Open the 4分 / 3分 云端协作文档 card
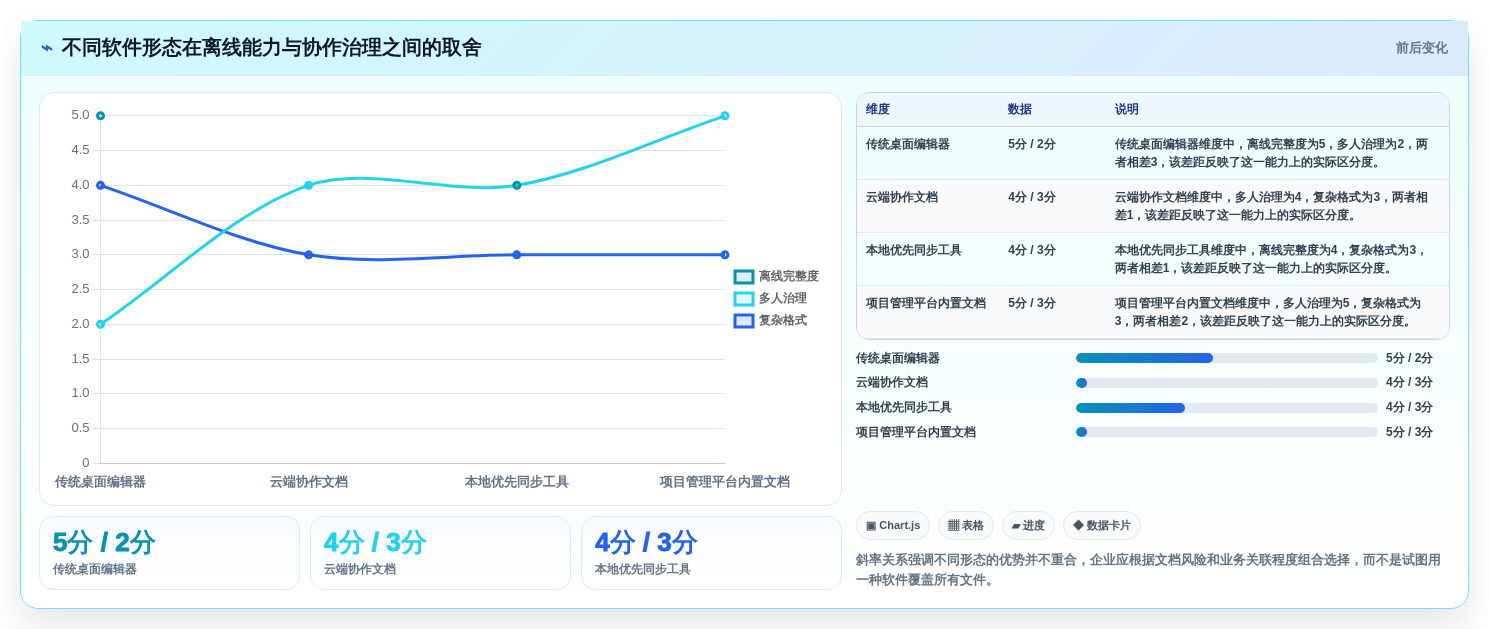This screenshot has height=629, width=1489. coord(440,553)
